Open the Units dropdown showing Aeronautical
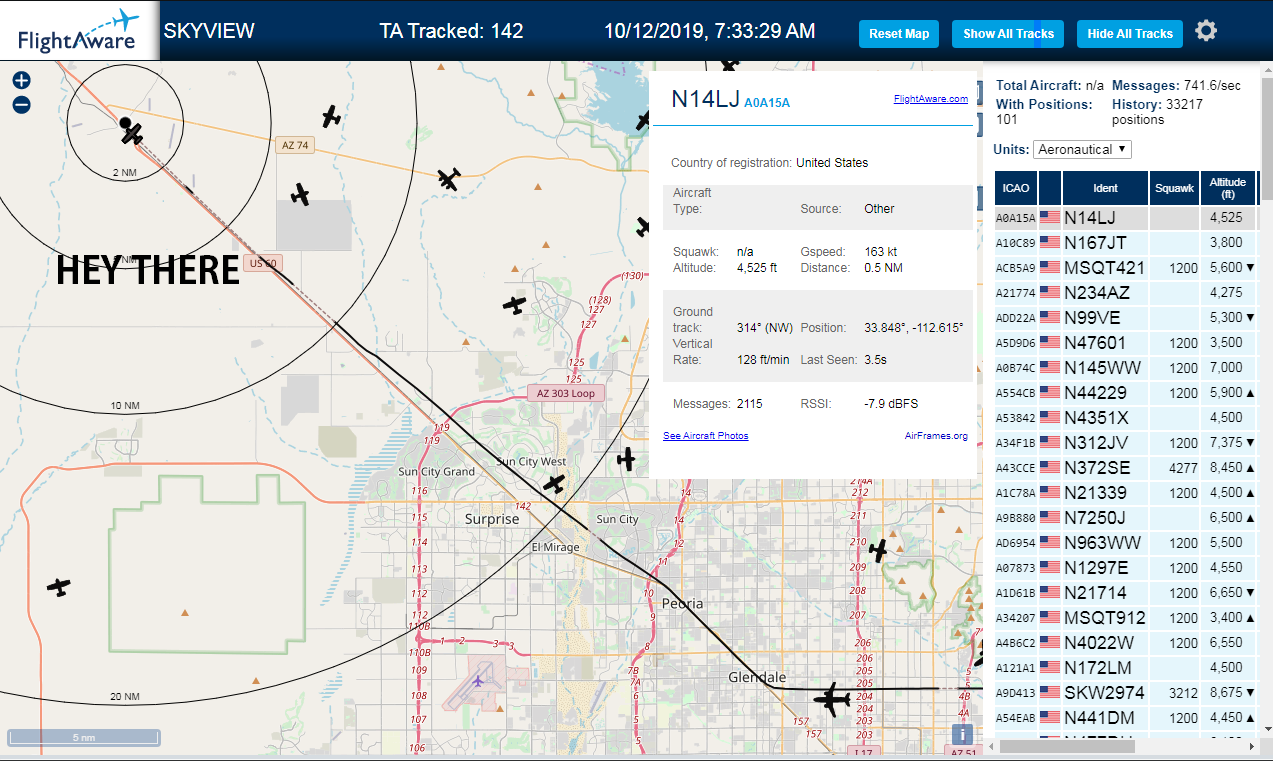 1082,149
